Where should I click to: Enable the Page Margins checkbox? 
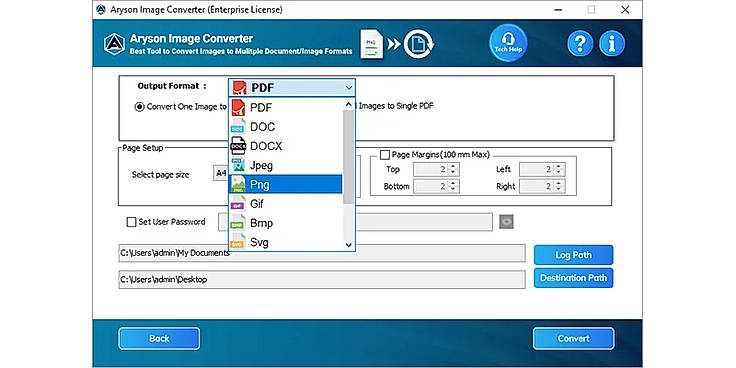385,154
